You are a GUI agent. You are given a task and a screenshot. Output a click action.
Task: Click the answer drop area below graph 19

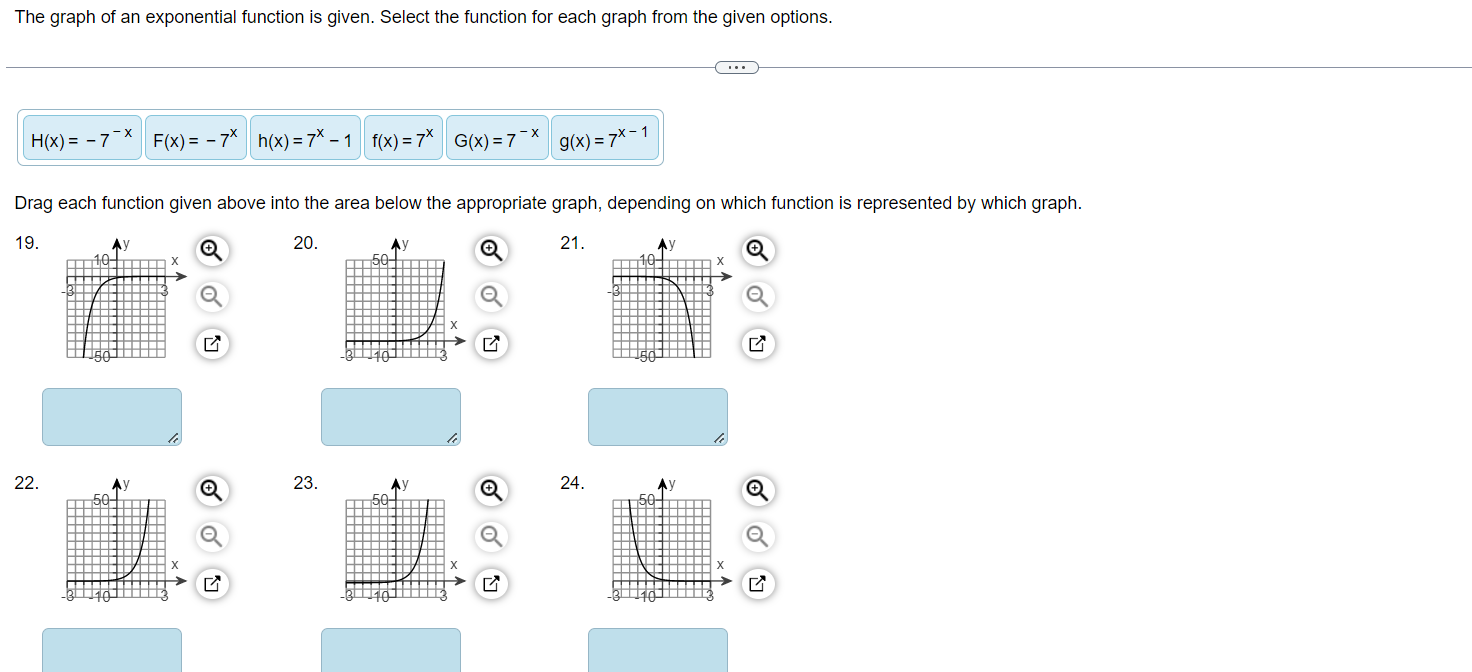coord(111,416)
